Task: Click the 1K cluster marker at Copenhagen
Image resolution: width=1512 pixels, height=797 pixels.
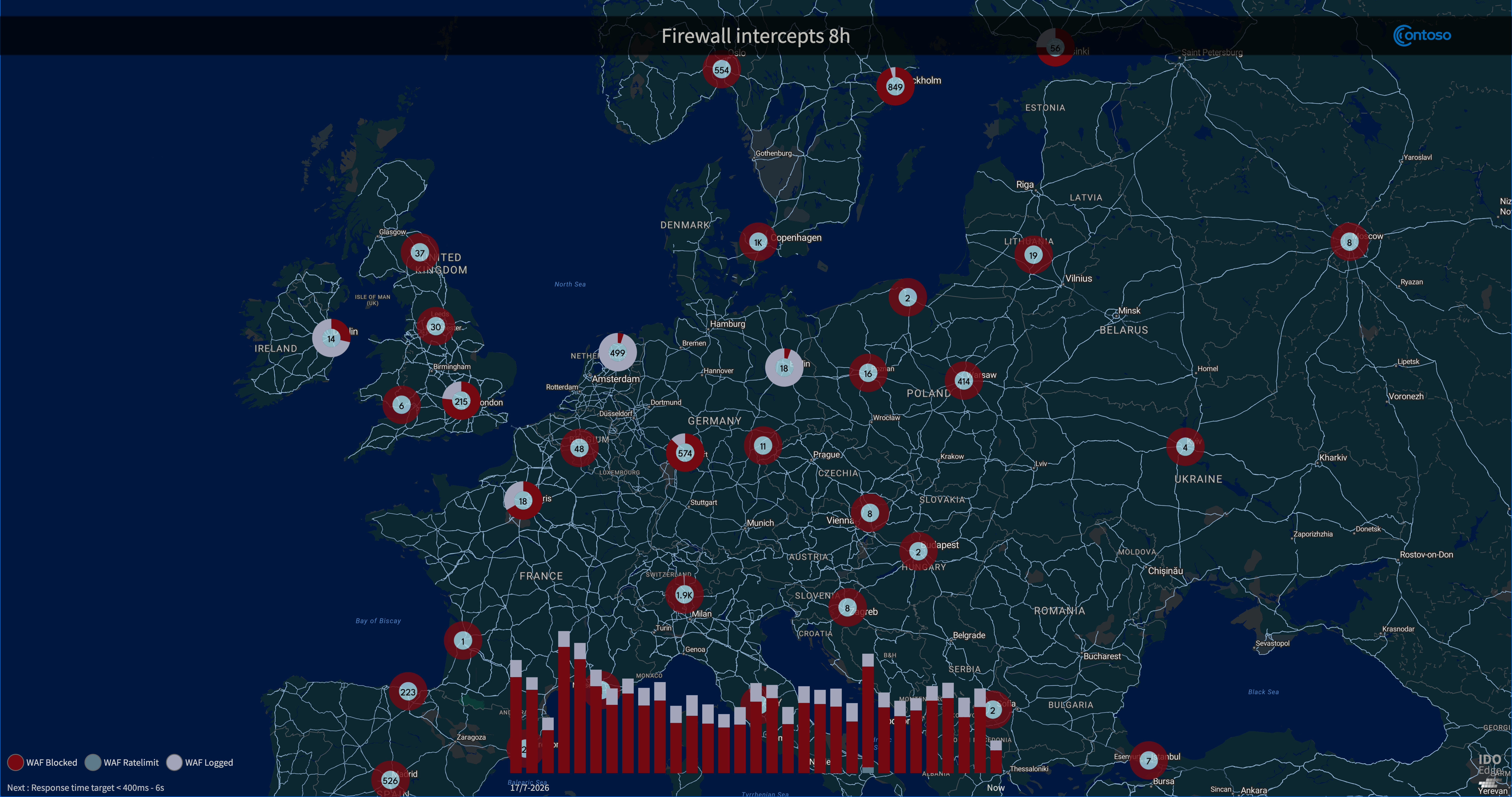Action: point(758,242)
